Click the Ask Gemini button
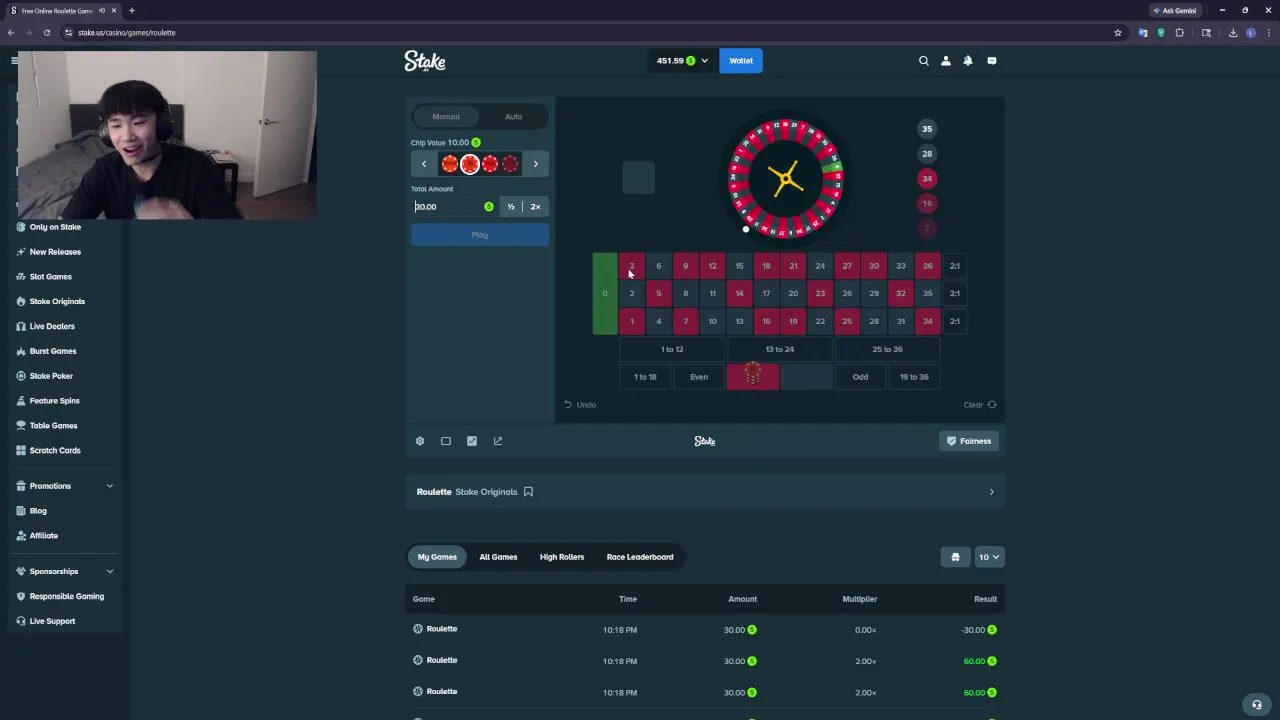The height and width of the screenshot is (720, 1280). click(1174, 10)
